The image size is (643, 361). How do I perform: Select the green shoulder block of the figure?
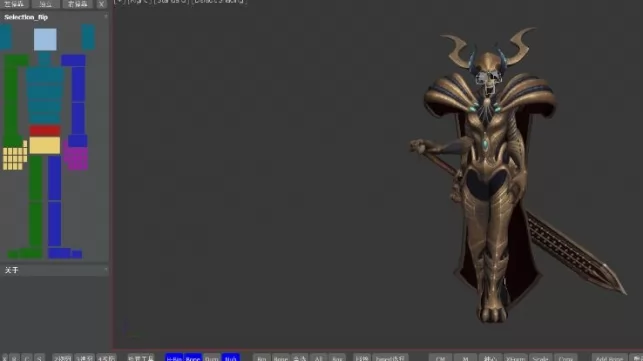click(x=16, y=60)
